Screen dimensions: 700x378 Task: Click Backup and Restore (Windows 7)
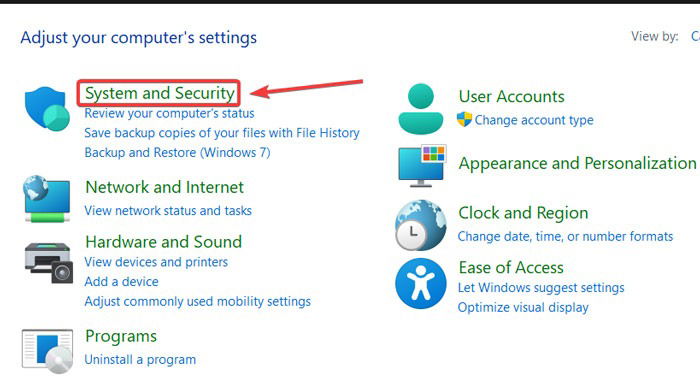(x=177, y=153)
